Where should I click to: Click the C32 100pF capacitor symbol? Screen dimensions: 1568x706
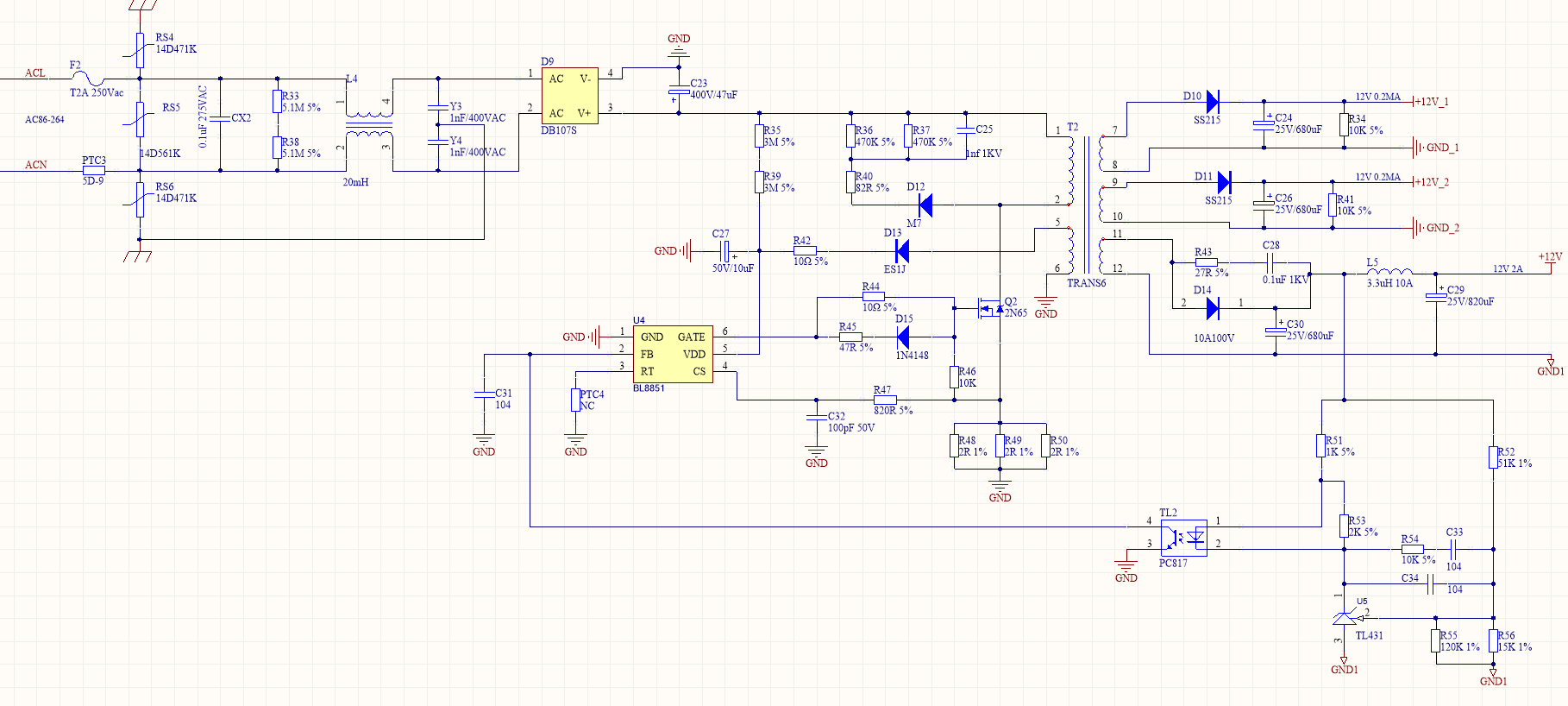pyautogui.click(x=816, y=417)
